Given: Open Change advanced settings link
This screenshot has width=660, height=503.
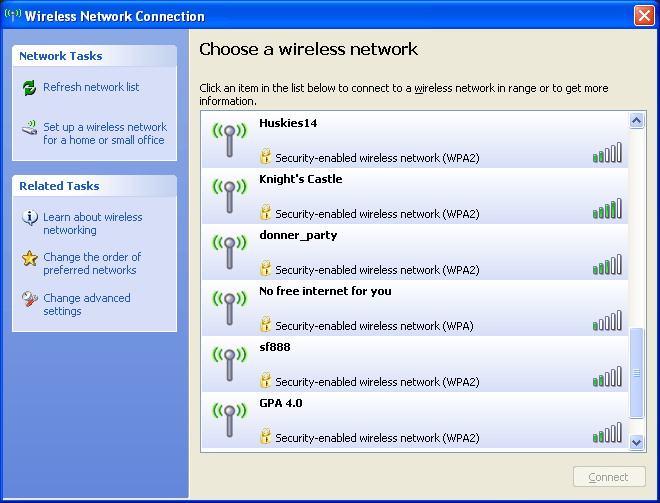Looking at the screenshot, I should click(x=87, y=304).
